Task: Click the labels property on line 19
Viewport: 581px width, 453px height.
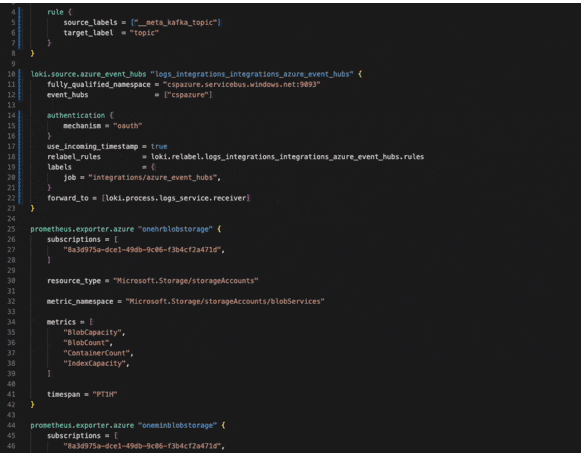Action: (59, 167)
